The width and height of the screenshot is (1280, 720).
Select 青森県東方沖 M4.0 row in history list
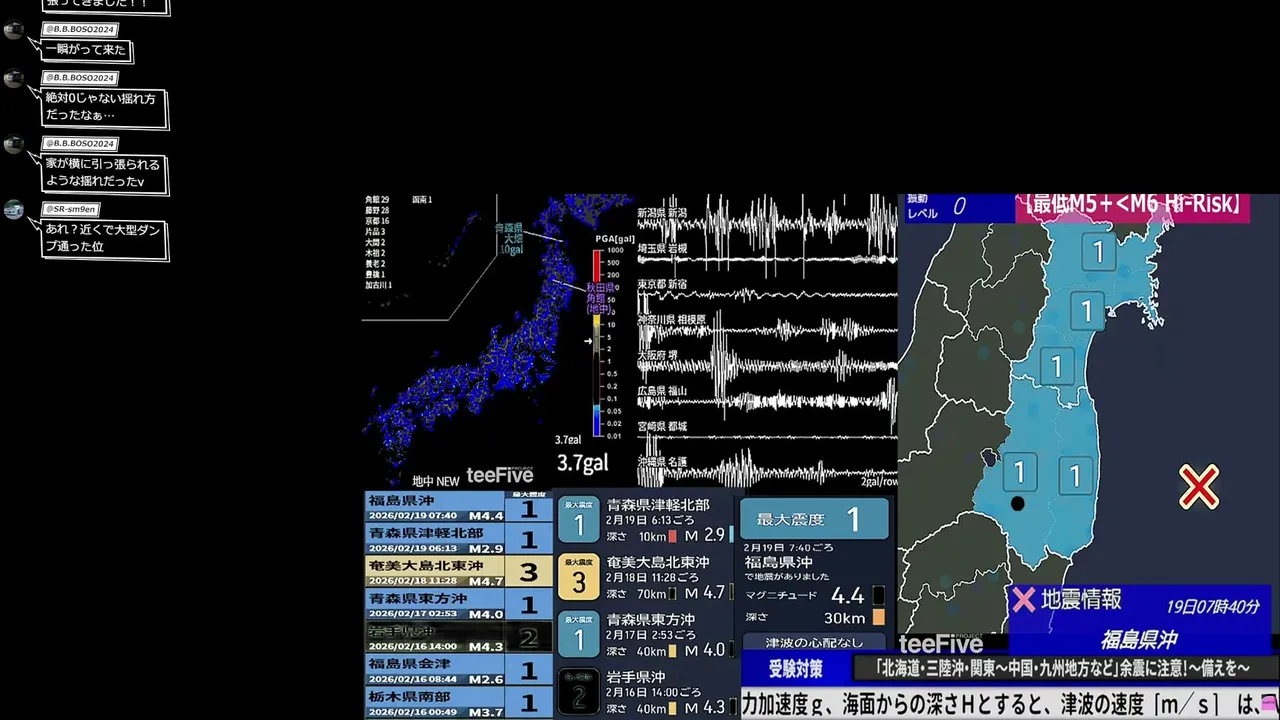(457, 605)
